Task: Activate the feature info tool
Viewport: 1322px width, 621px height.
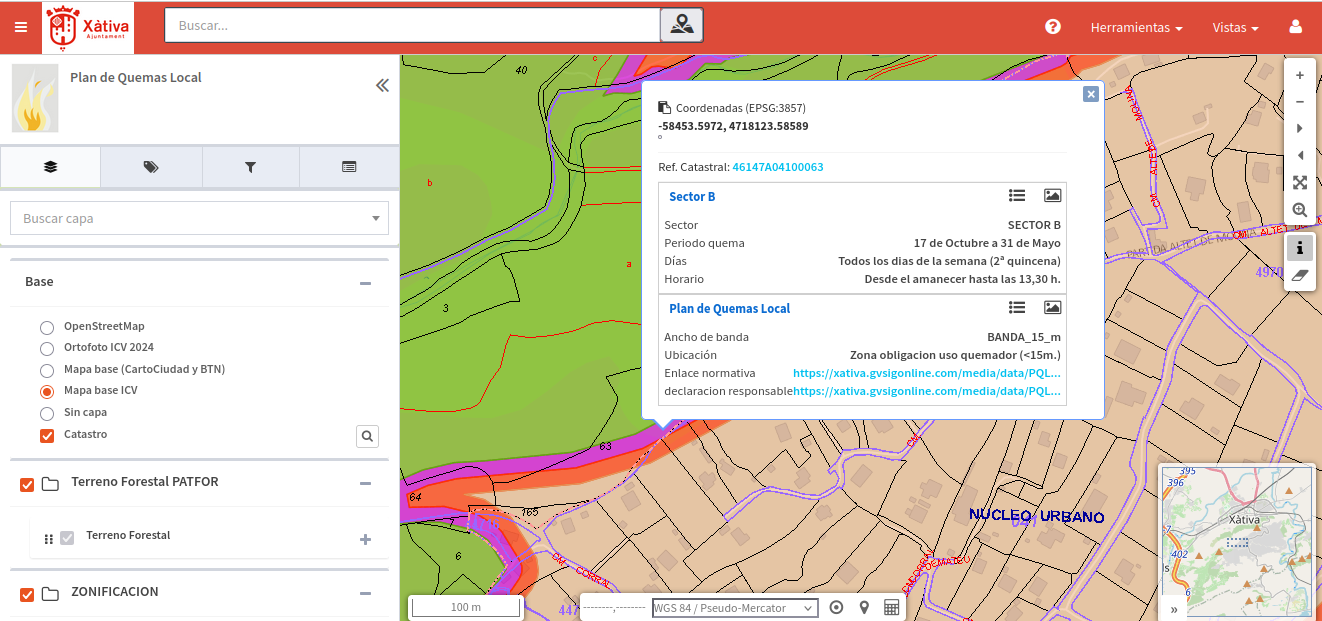Action: [1299, 247]
